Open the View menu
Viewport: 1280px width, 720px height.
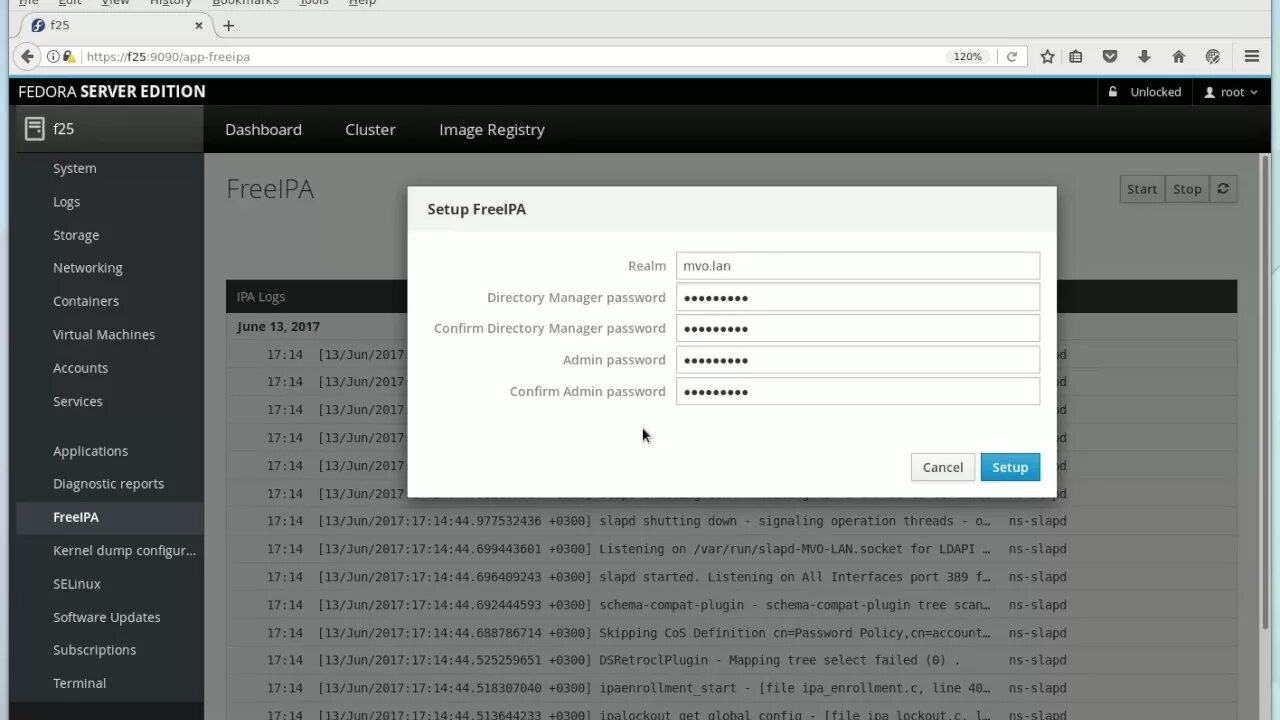115,3
